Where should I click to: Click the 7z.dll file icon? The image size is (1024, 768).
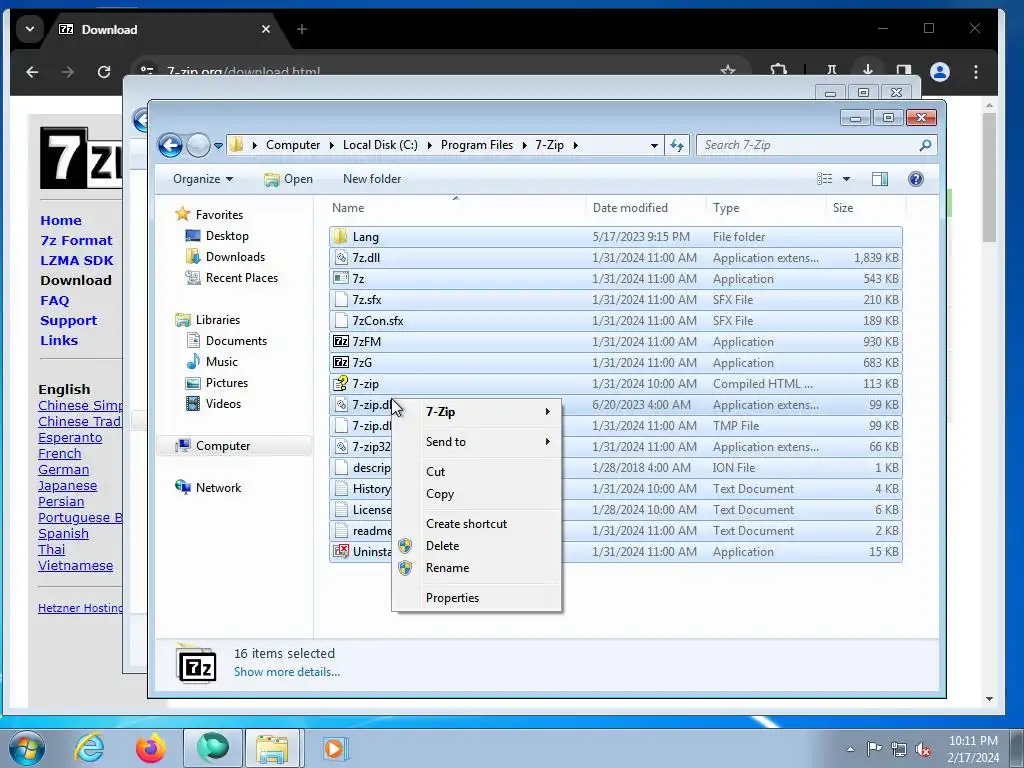tap(340, 257)
